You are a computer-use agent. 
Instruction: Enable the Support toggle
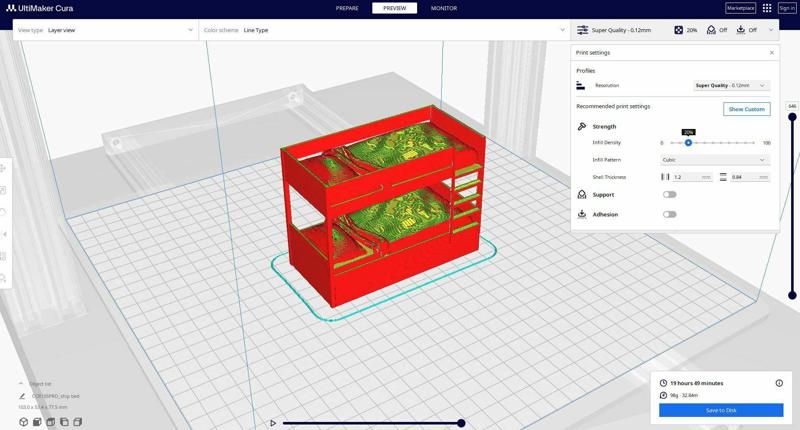(669, 194)
